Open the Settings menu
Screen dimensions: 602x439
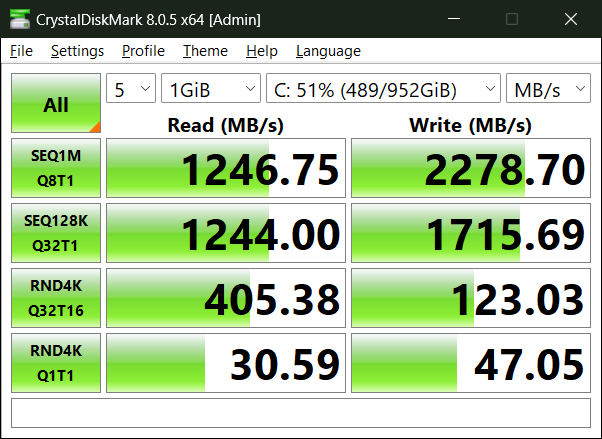(77, 51)
